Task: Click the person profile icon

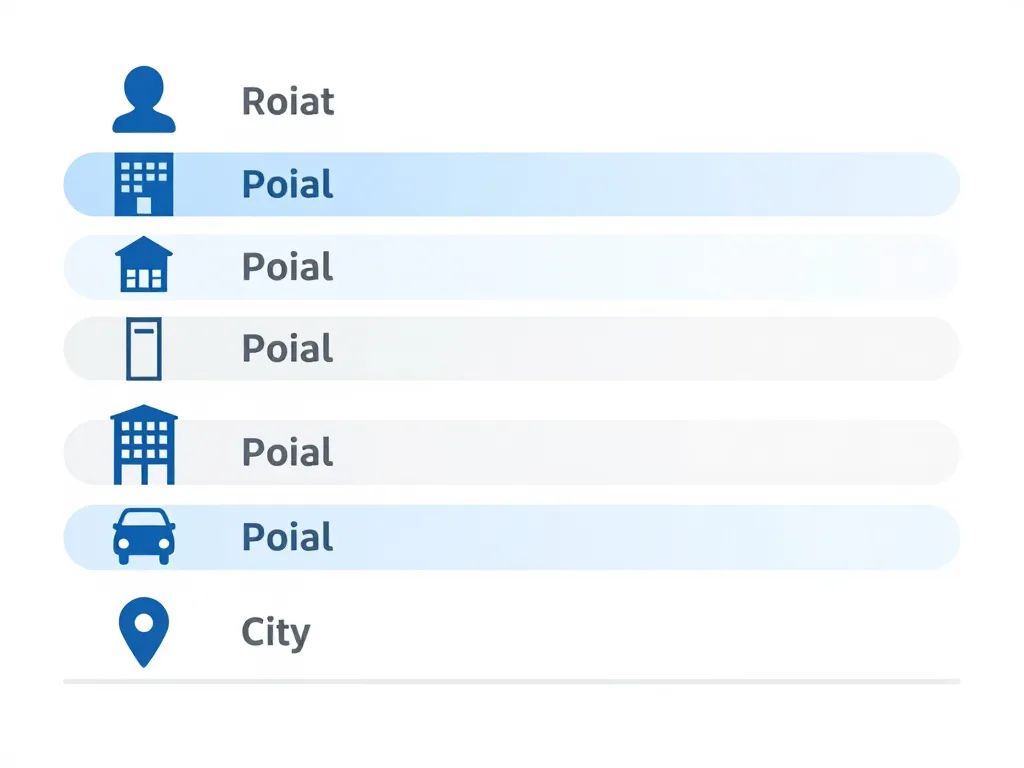Action: [144, 100]
